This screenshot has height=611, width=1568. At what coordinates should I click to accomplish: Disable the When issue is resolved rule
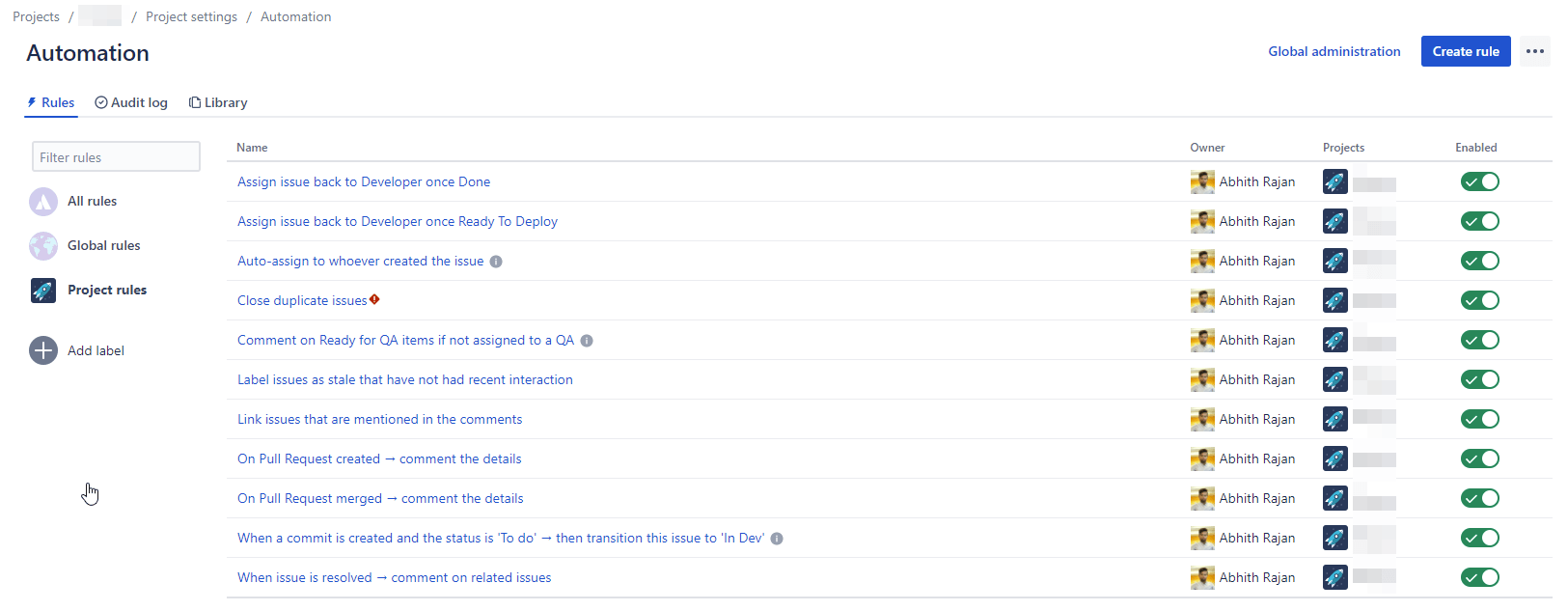coord(1479,578)
